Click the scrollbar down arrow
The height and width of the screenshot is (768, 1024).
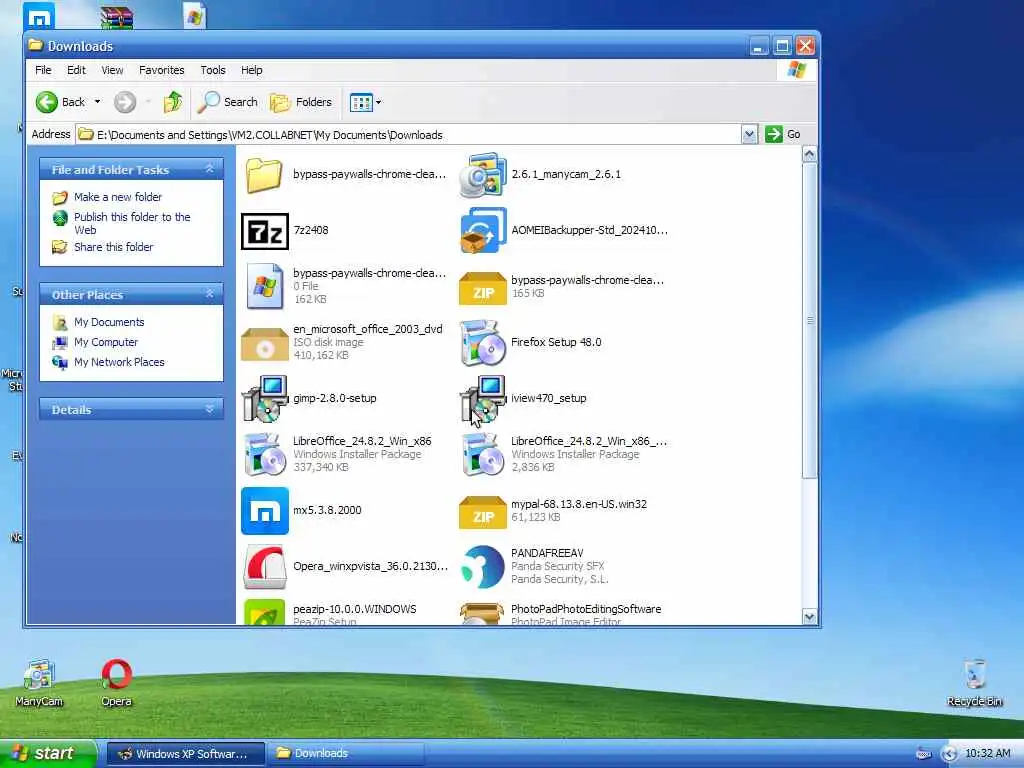[x=809, y=616]
